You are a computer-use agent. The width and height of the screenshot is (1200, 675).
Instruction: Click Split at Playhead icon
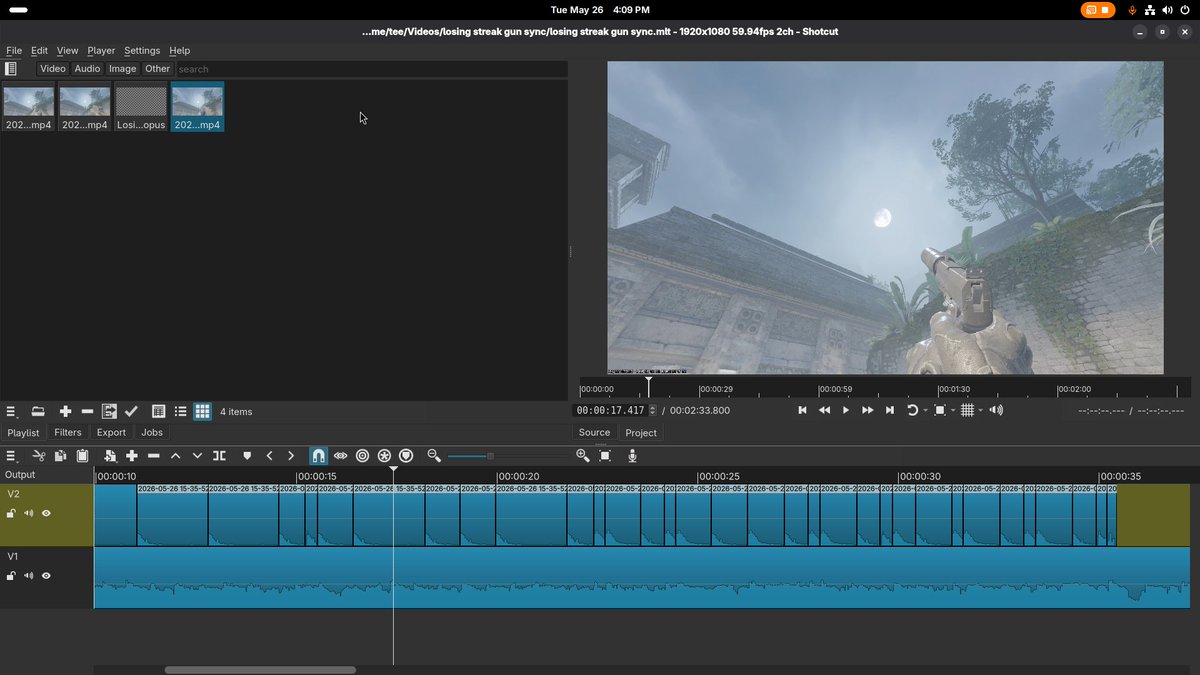(219, 456)
